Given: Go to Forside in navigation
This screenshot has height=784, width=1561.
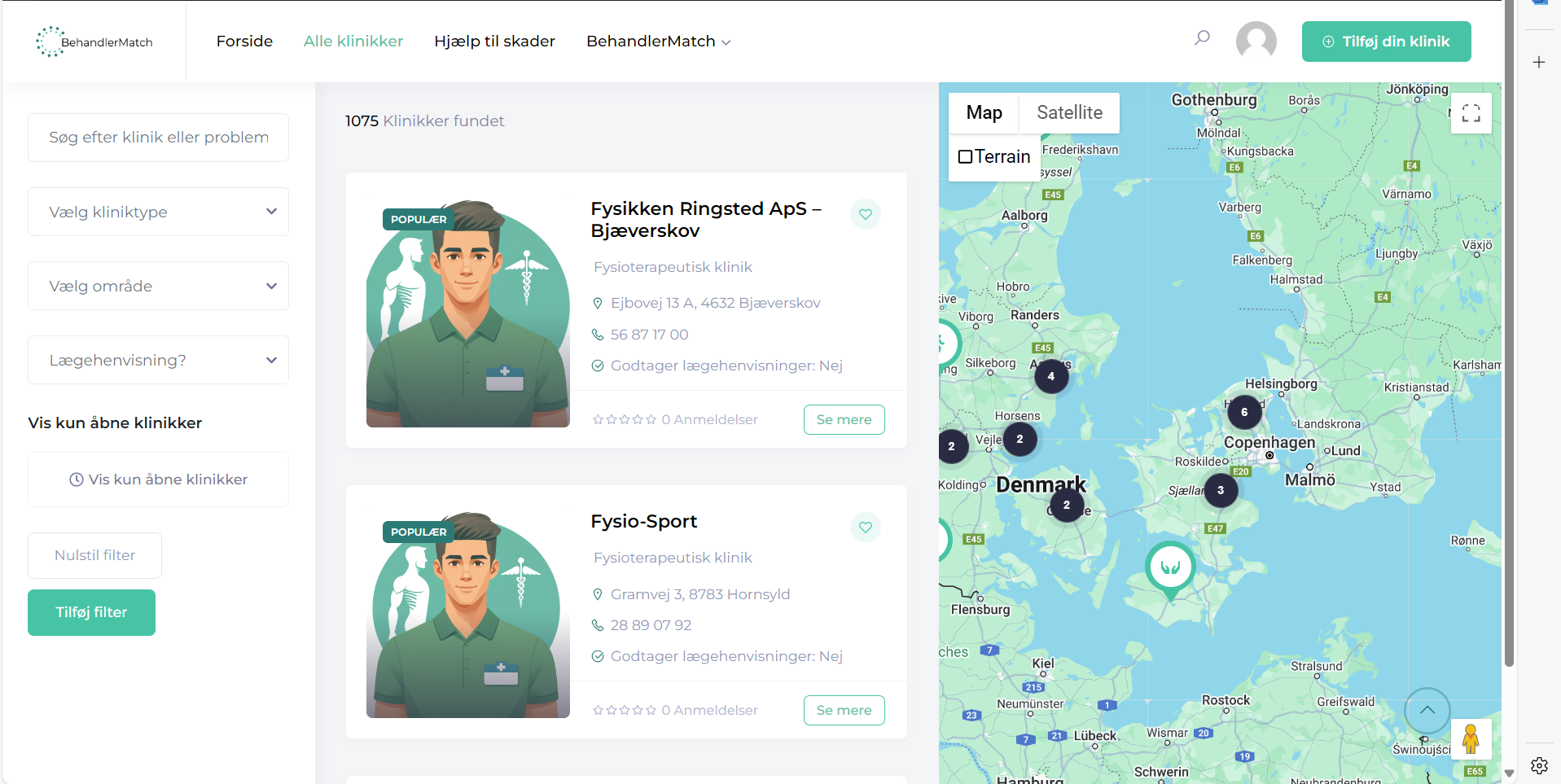Looking at the screenshot, I should [244, 41].
